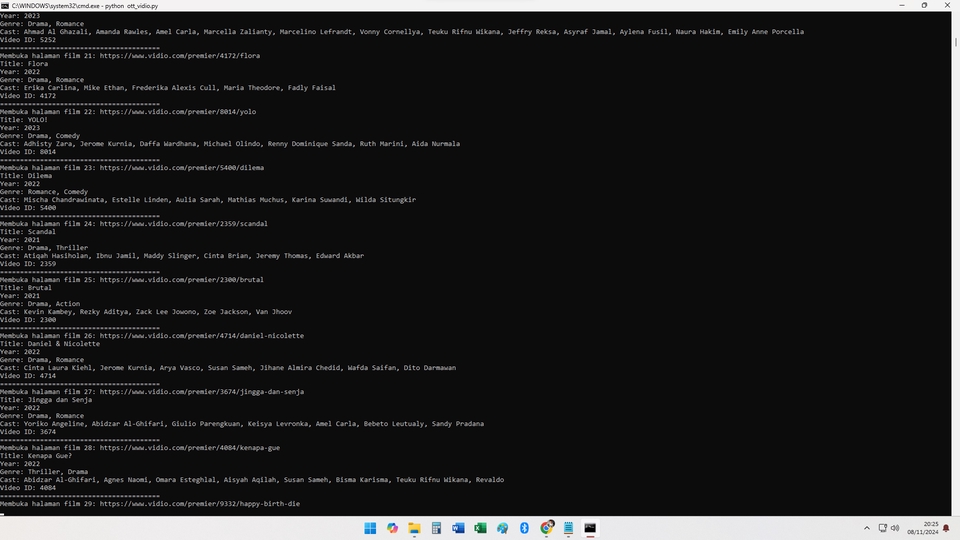Open File Explorer from the taskbar

coord(414,528)
